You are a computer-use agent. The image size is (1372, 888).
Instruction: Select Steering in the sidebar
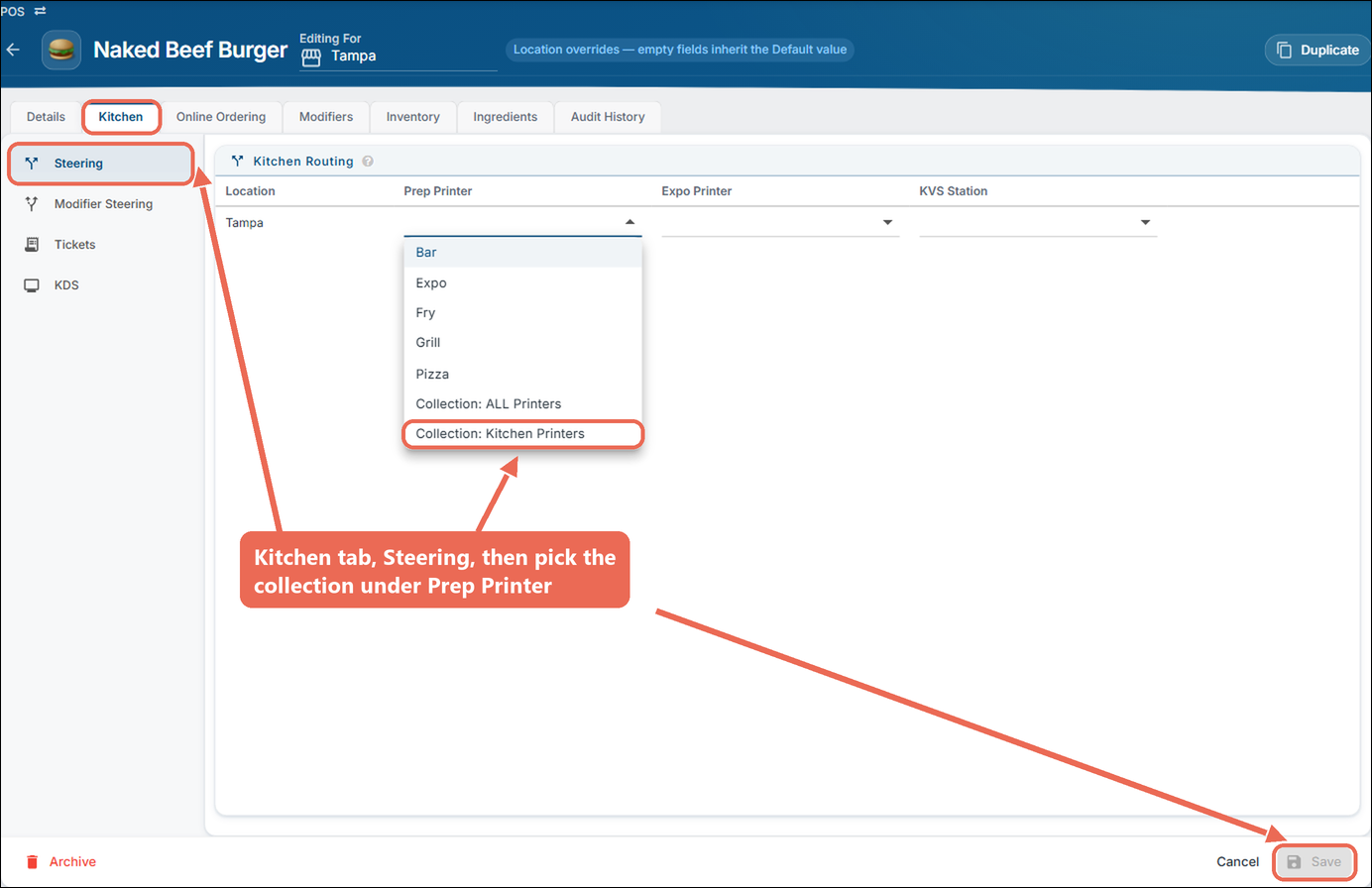click(x=101, y=164)
